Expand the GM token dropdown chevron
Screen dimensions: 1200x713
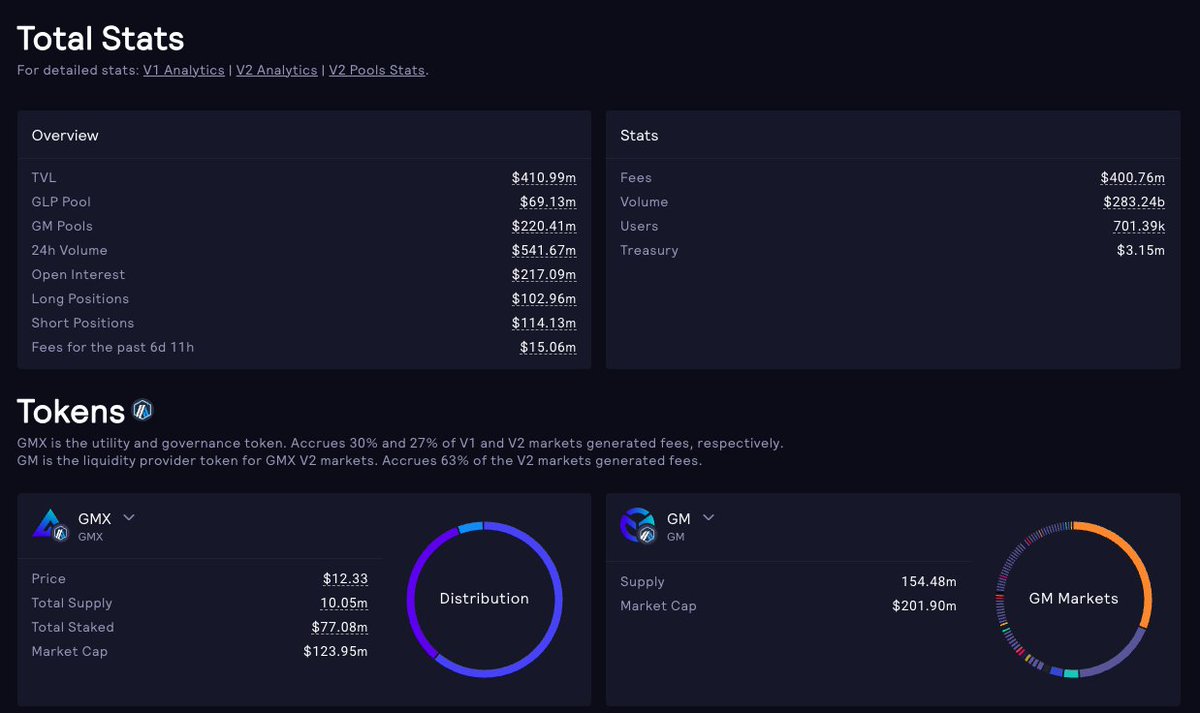(708, 517)
